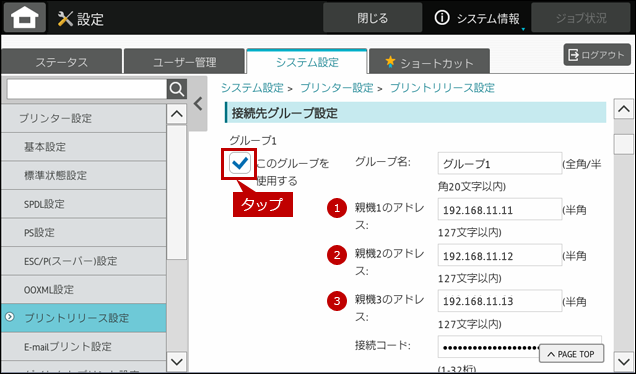Click the ログアウト button
The width and height of the screenshot is (636, 374).
[x=597, y=55]
